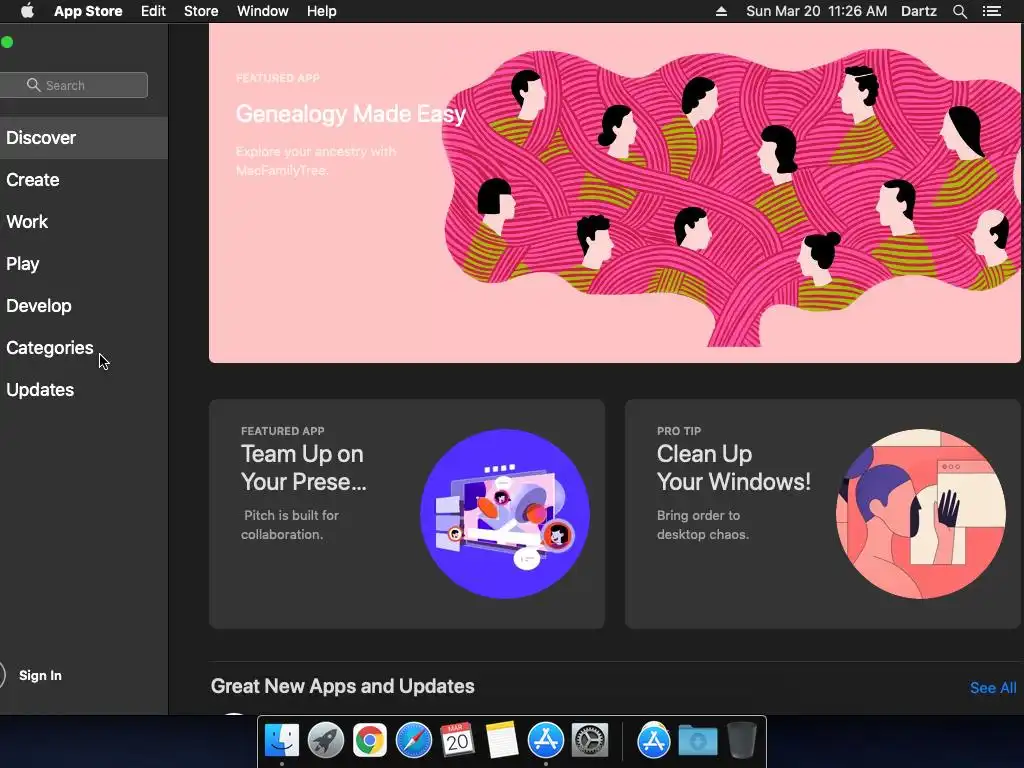This screenshot has height=768, width=1024.
Task: Click the date and time in menu bar
Action: point(816,11)
